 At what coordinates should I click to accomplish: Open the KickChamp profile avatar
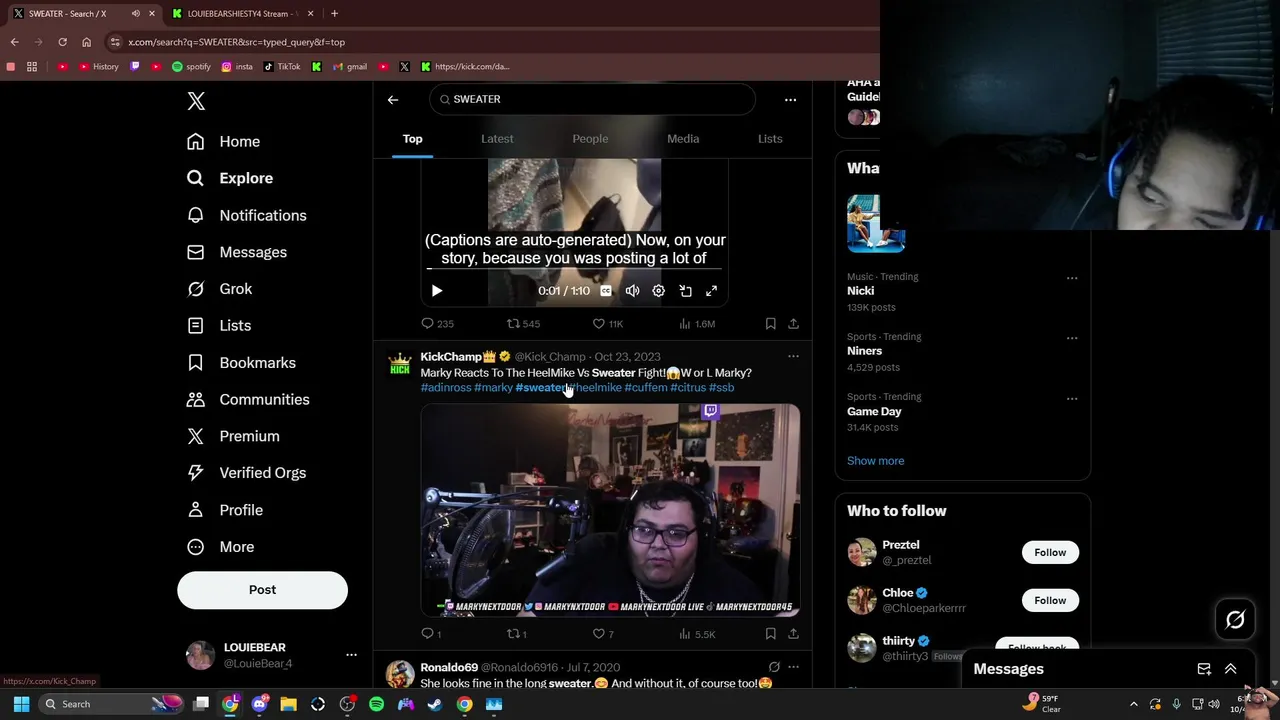point(400,364)
